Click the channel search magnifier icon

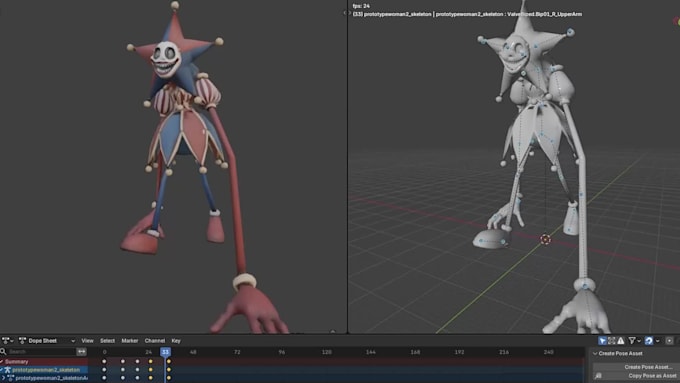point(3,351)
